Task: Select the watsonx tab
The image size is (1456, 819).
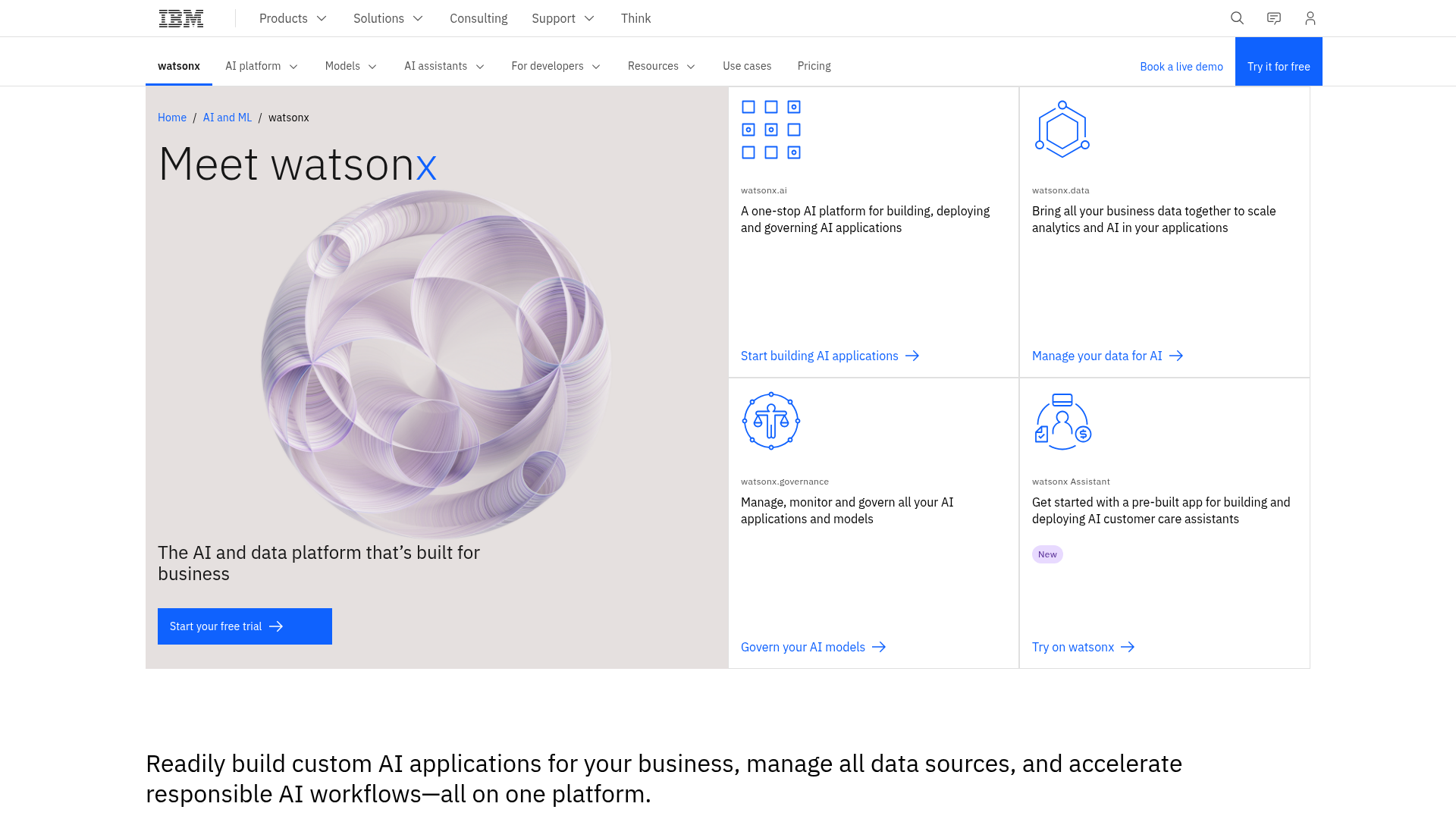Action: point(179,66)
